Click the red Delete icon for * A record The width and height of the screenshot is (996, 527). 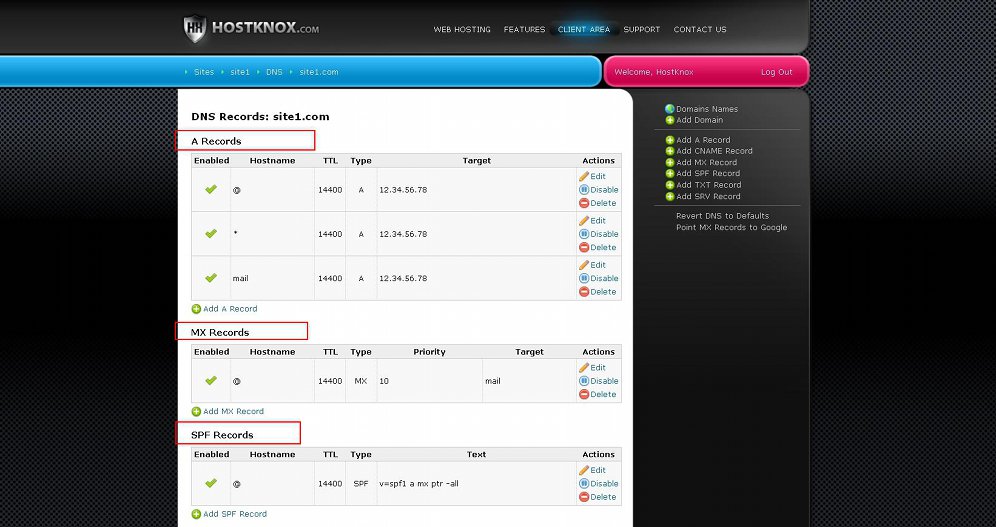point(584,248)
